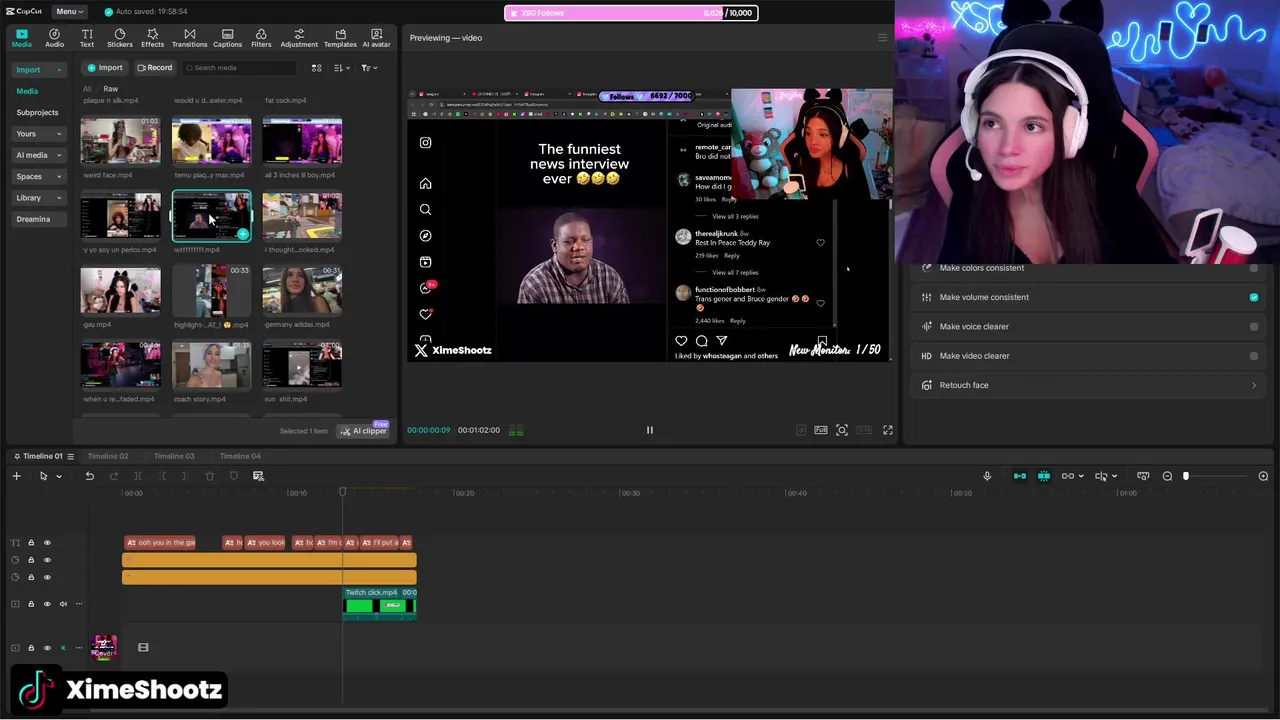Expand the AI media section
This screenshot has width=1280, height=720.
click(38, 155)
